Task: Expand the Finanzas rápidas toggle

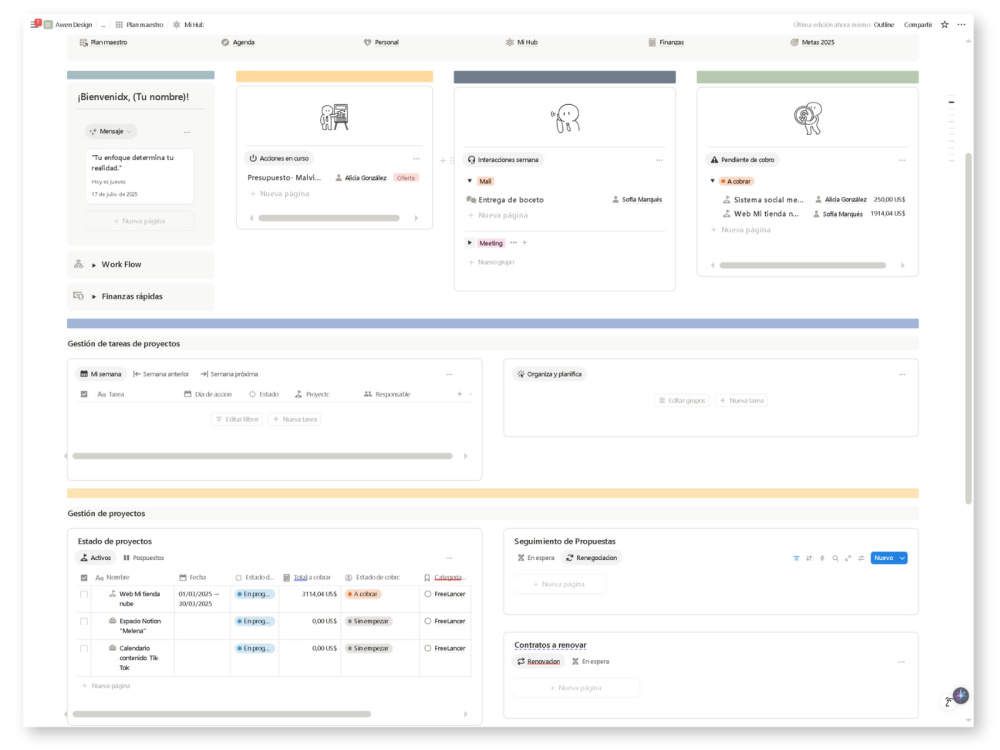Action: [x=94, y=297]
